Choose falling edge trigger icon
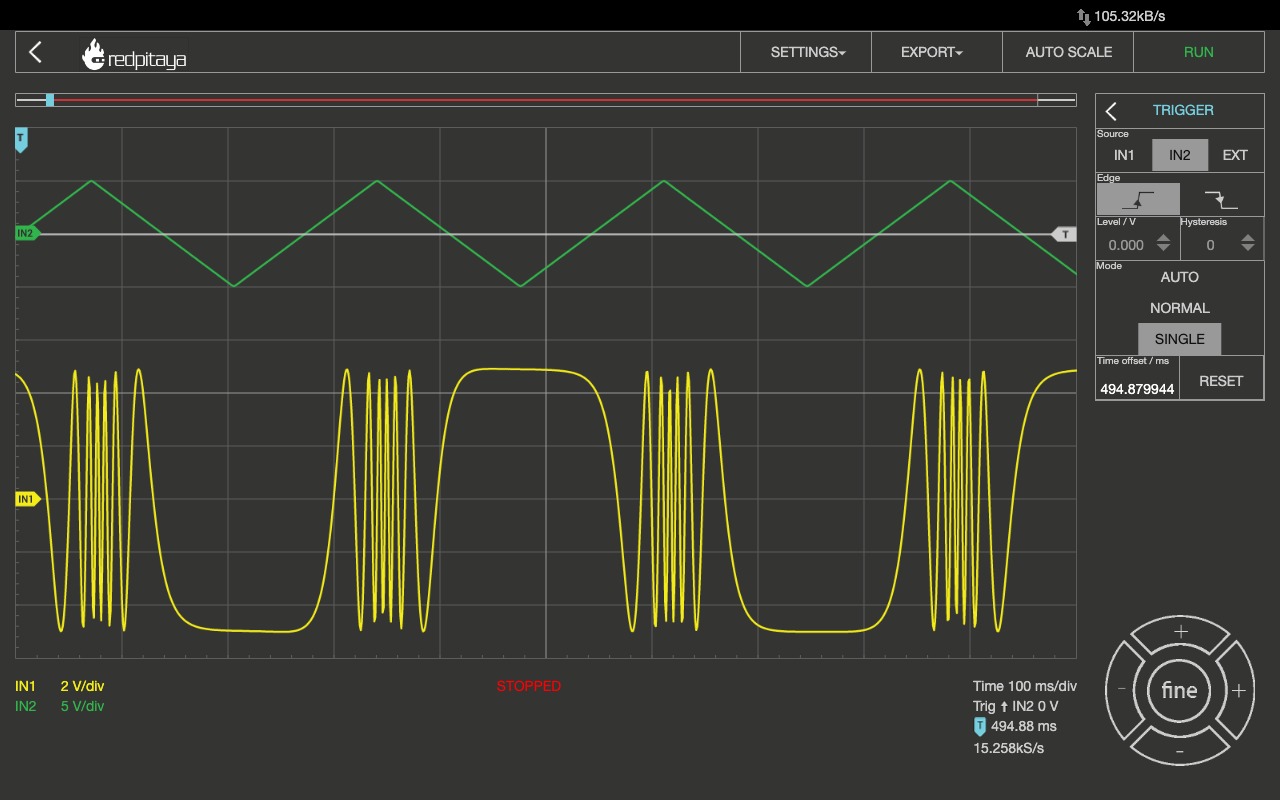Viewport: 1280px width, 800px height. pos(1221,199)
